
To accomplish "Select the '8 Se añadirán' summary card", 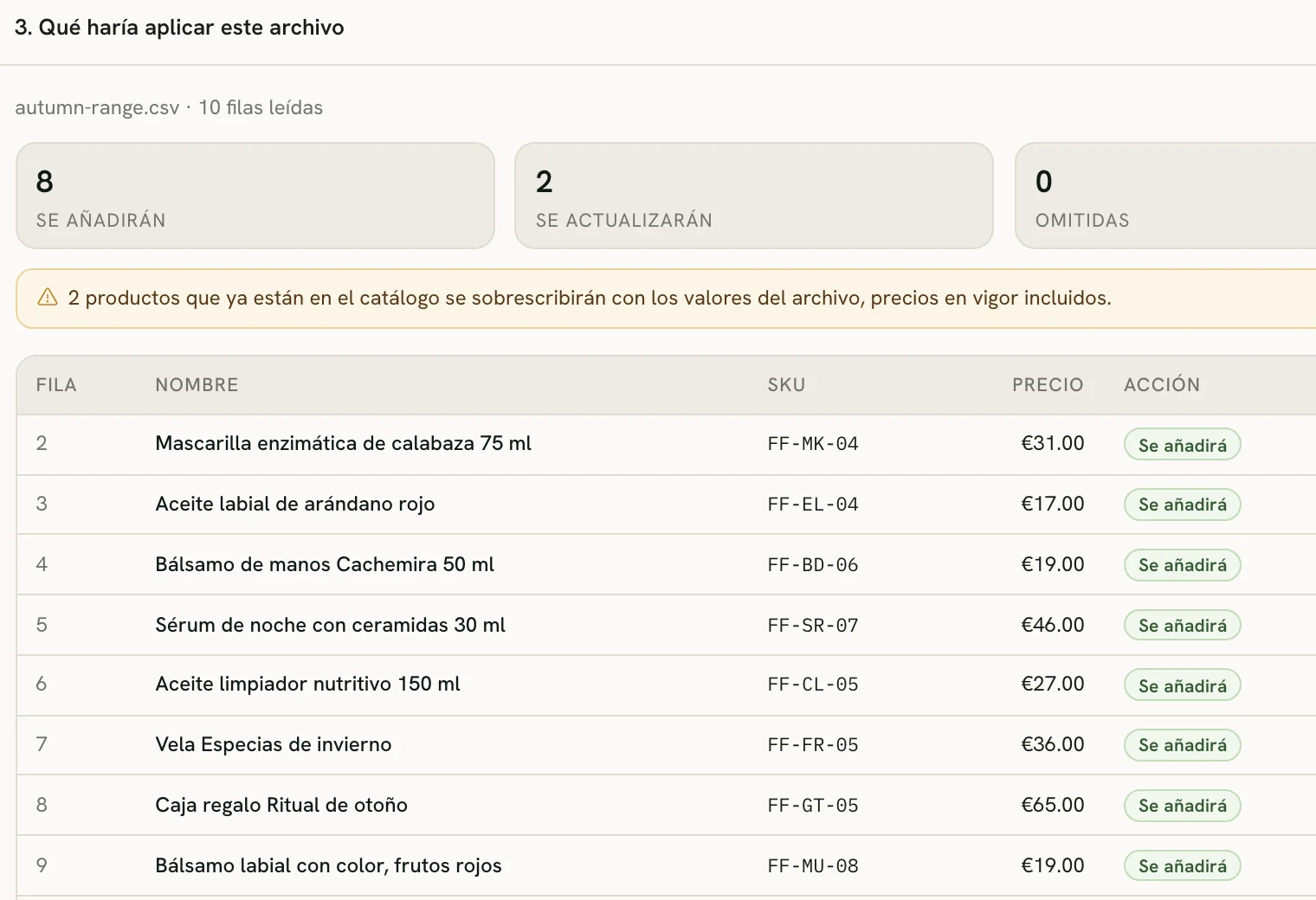I will click(x=255, y=196).
